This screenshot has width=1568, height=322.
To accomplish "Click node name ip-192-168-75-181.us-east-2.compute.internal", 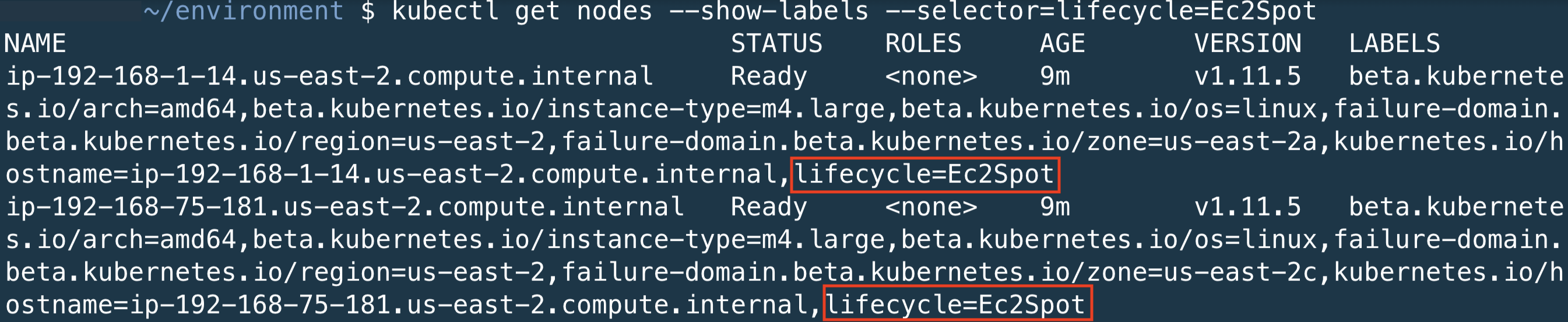I will (344, 207).
